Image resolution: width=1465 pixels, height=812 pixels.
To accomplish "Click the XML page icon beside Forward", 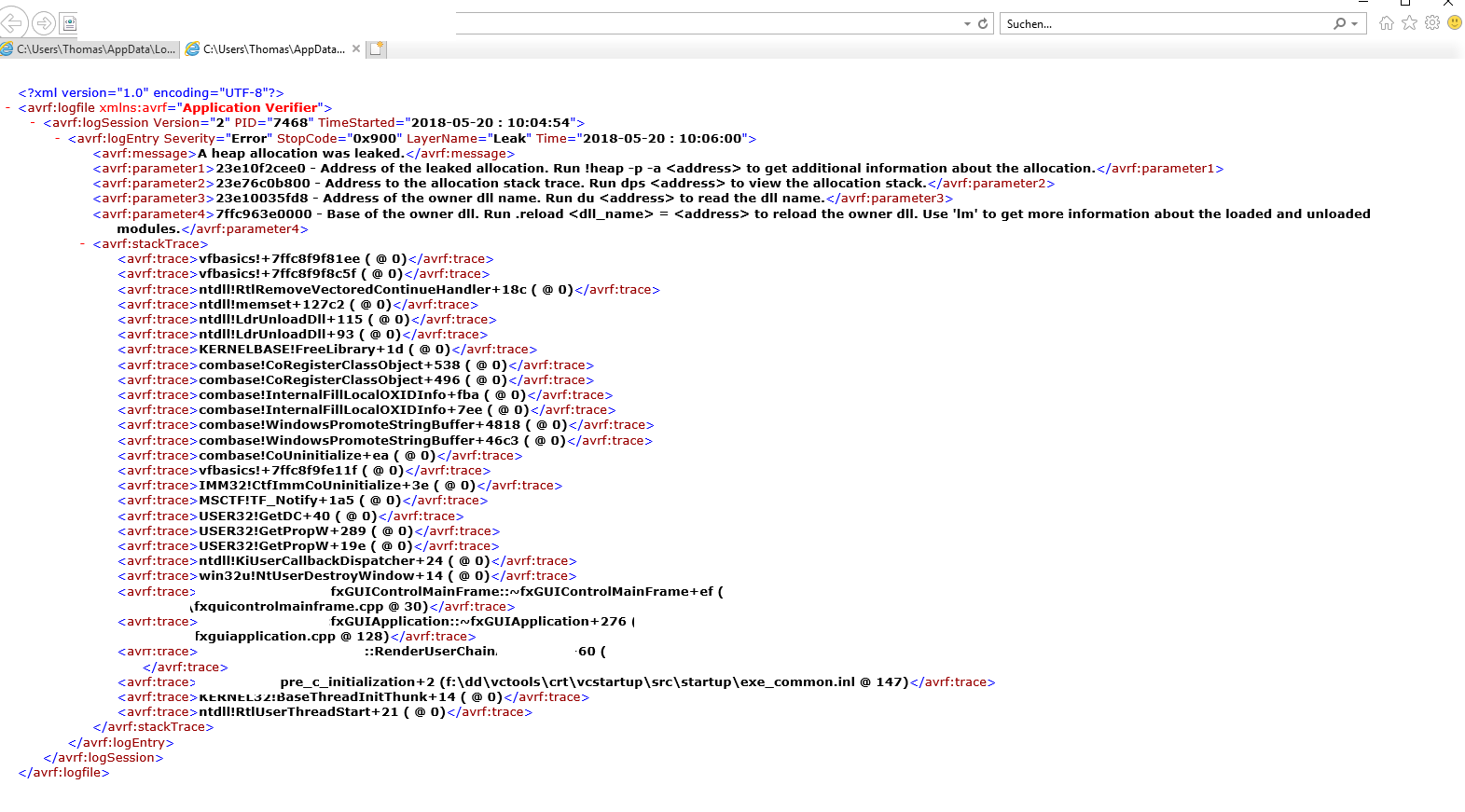I will click(x=69, y=23).
